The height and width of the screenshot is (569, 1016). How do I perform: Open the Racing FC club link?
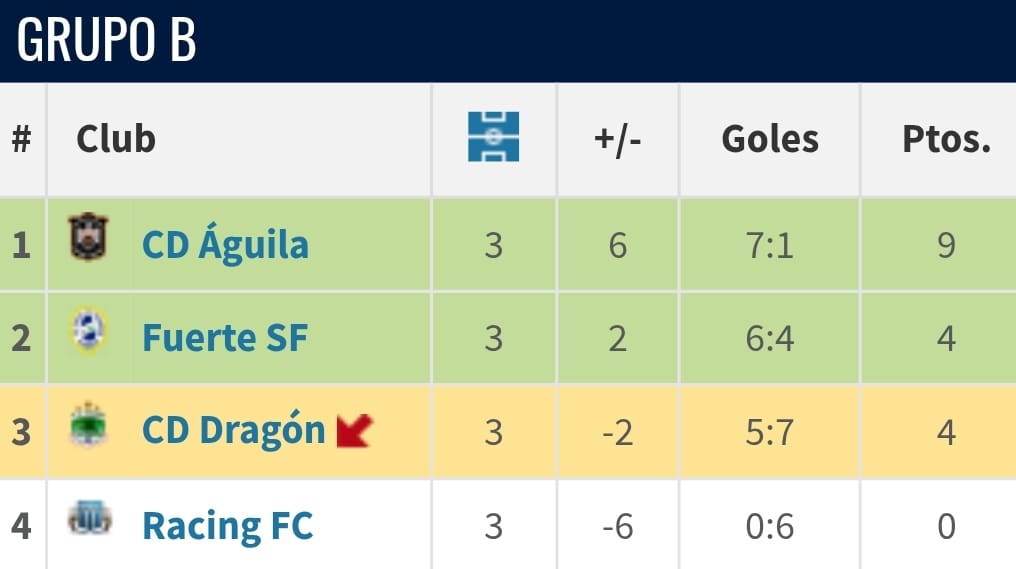[227, 525]
